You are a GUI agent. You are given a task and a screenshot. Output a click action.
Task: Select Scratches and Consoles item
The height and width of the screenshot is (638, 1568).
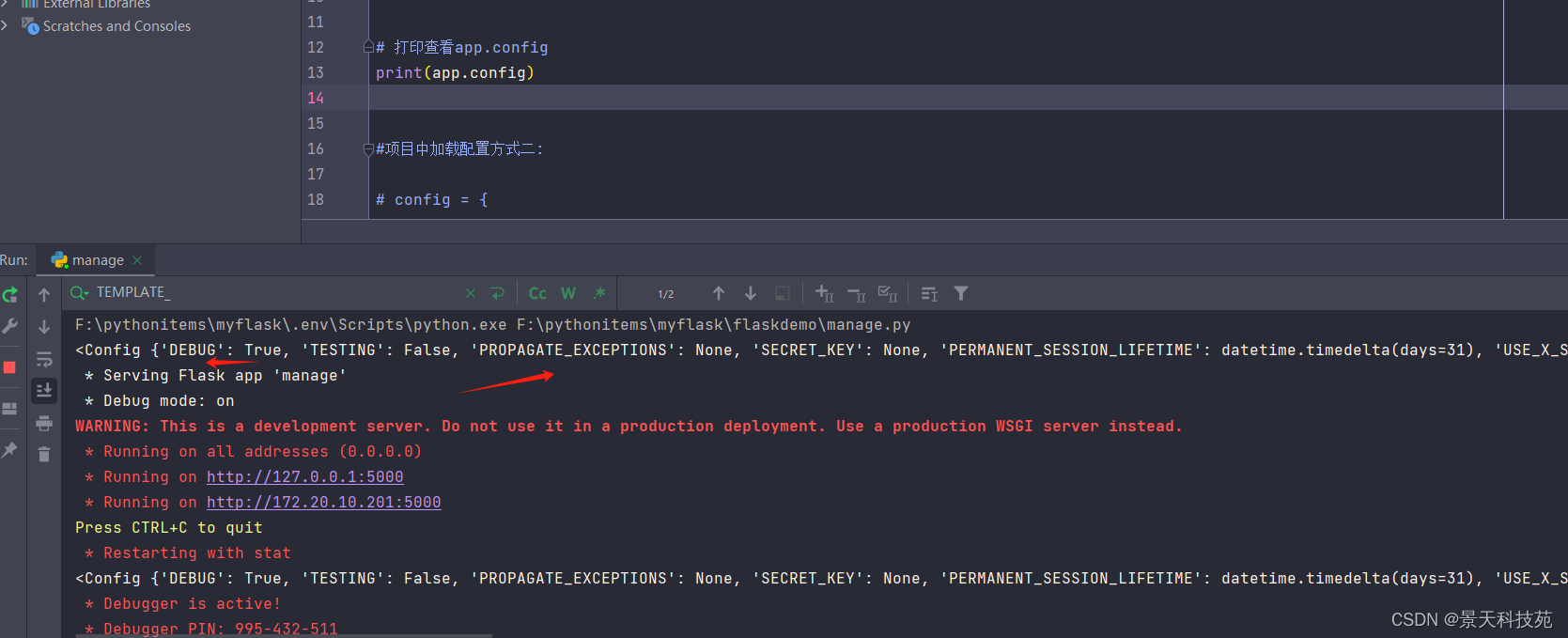116,26
